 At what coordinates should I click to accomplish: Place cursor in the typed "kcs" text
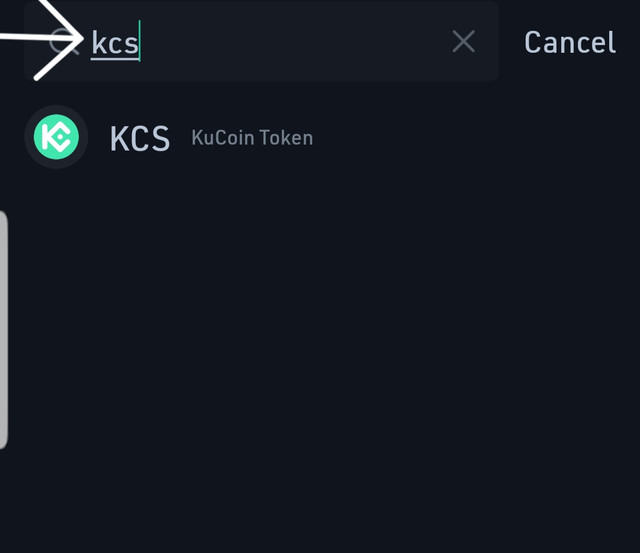pos(115,42)
